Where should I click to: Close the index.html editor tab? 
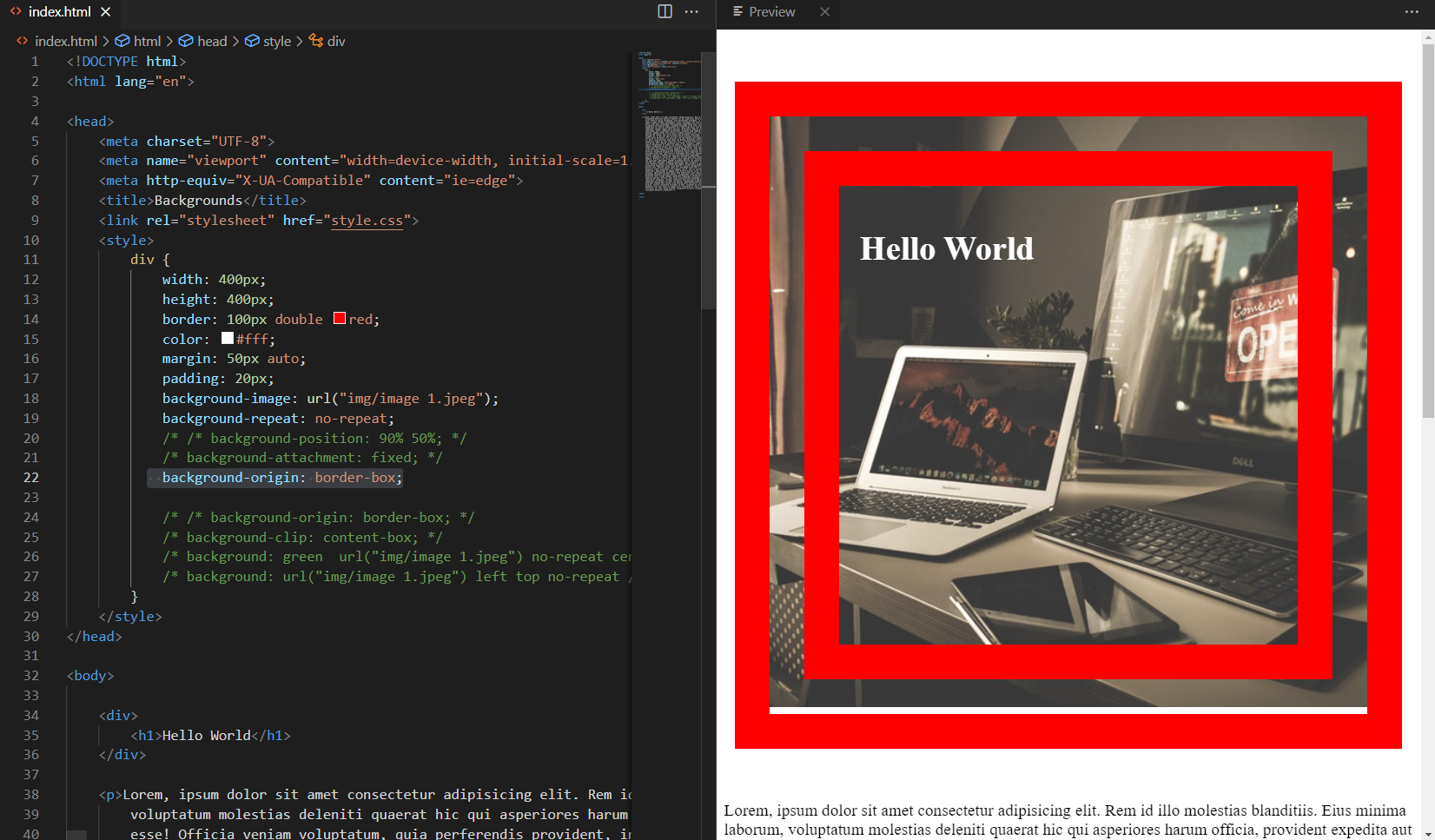tap(106, 11)
